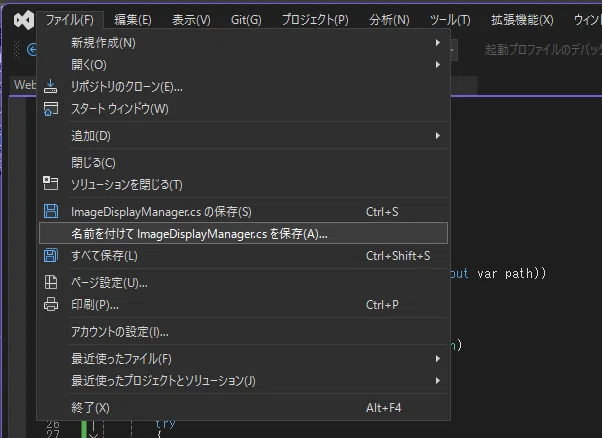Open the Git(G) menu

(x=246, y=20)
